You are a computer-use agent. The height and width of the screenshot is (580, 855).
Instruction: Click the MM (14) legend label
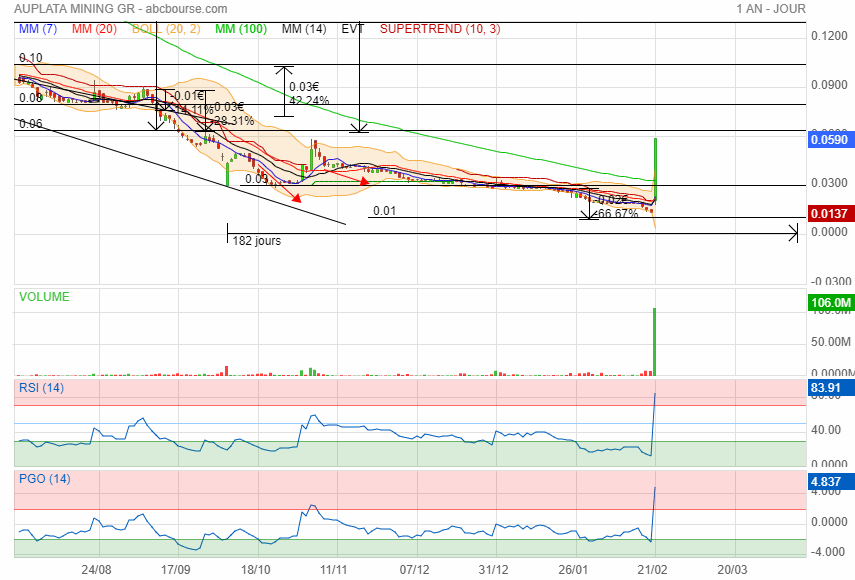(x=304, y=29)
